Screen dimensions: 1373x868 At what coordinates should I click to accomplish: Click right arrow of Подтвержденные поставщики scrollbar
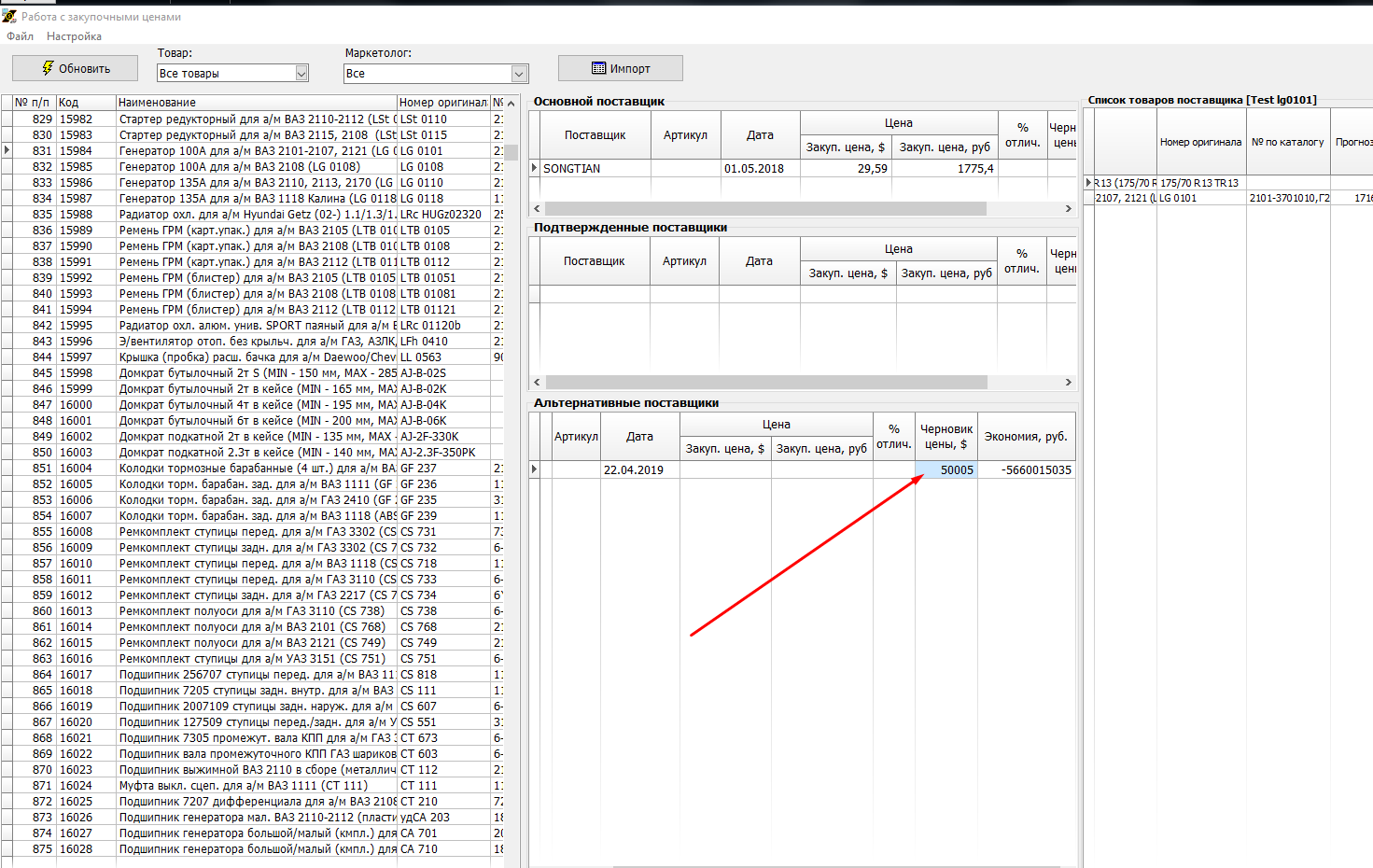(1069, 382)
